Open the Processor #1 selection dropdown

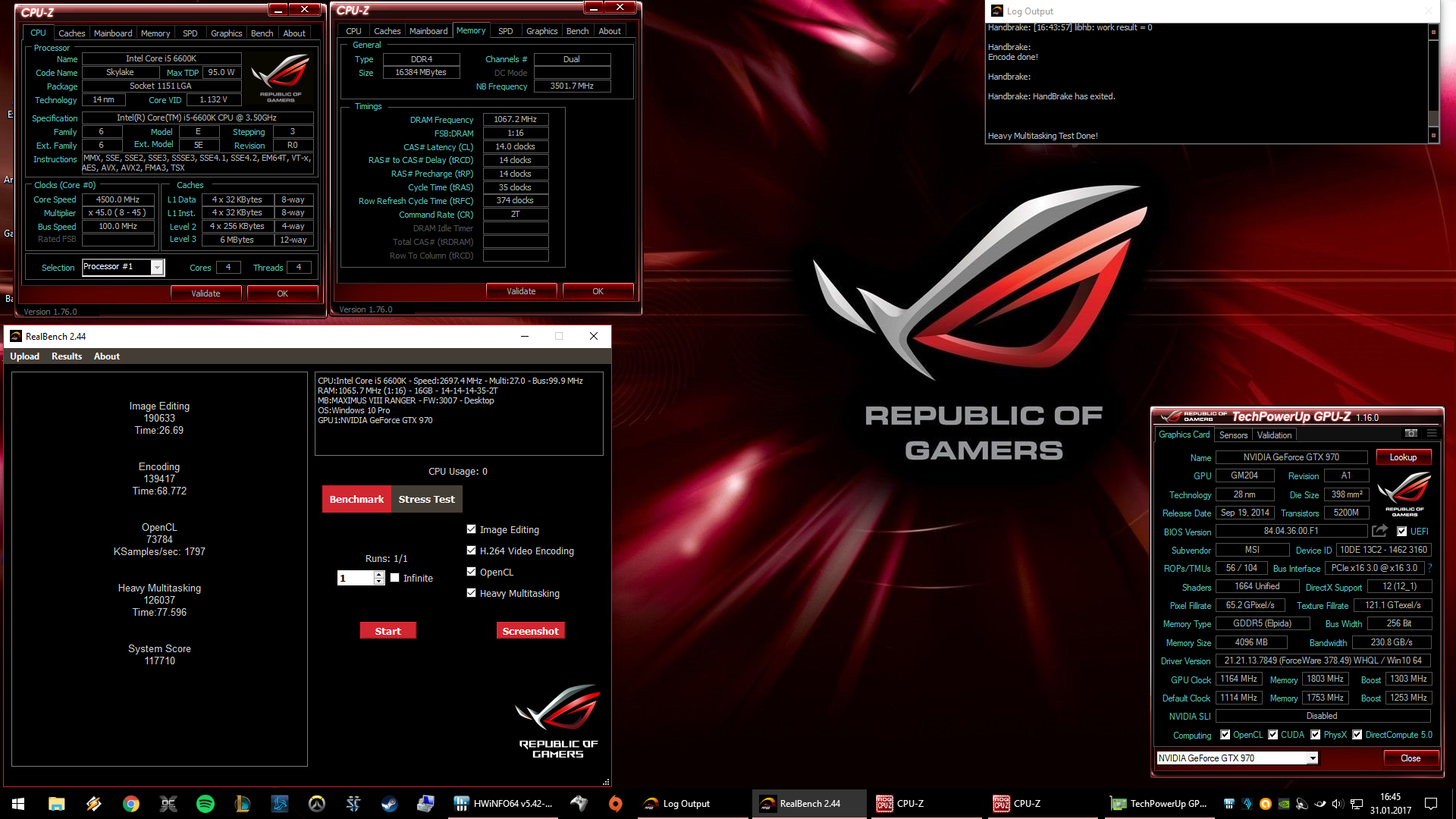[x=157, y=267]
